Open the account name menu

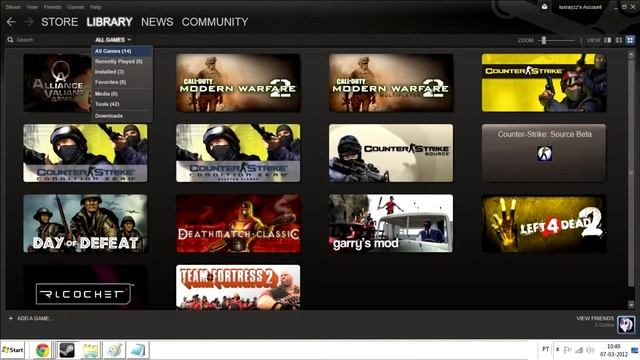(x=580, y=7)
